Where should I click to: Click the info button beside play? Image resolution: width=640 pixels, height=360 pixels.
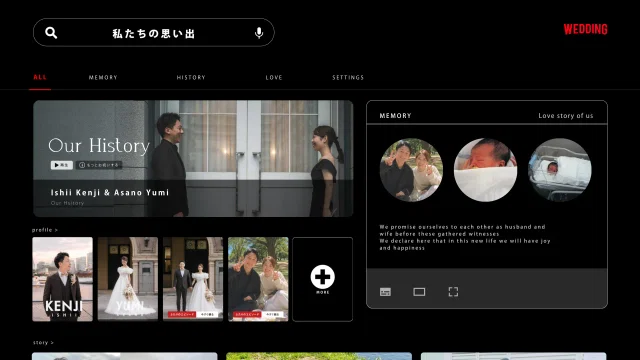click(x=99, y=165)
